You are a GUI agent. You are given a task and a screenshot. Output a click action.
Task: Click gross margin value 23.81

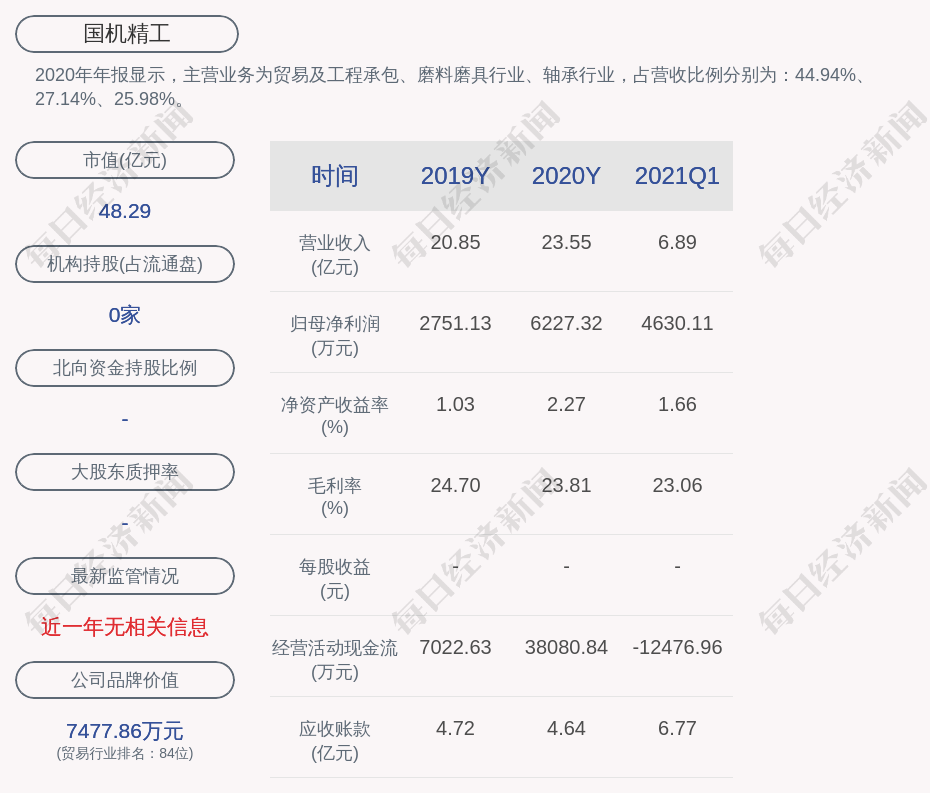tap(566, 485)
